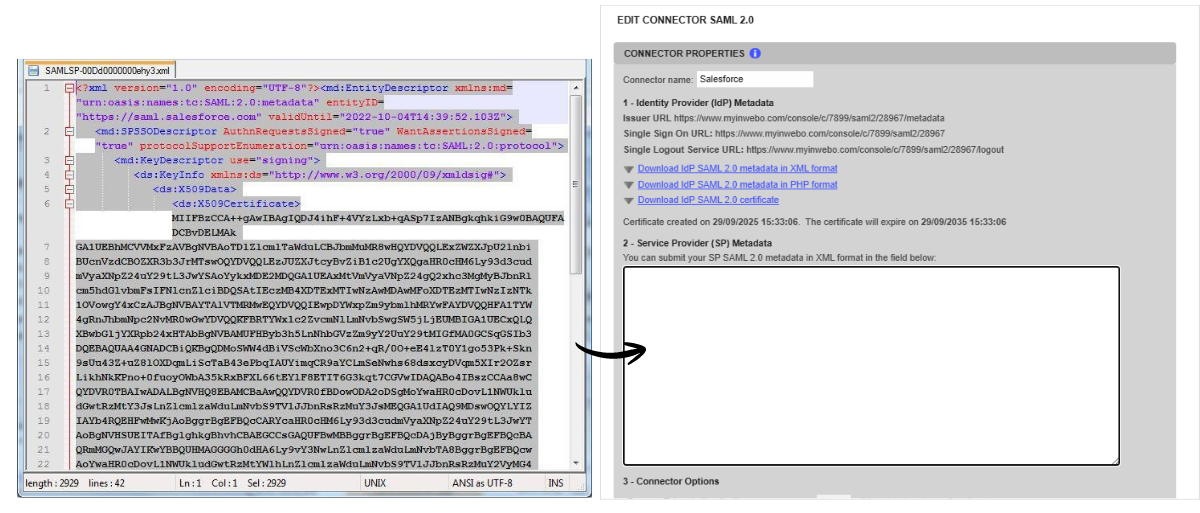Click the Notepad++ vertical scrollbar thumb

(x=575, y=186)
